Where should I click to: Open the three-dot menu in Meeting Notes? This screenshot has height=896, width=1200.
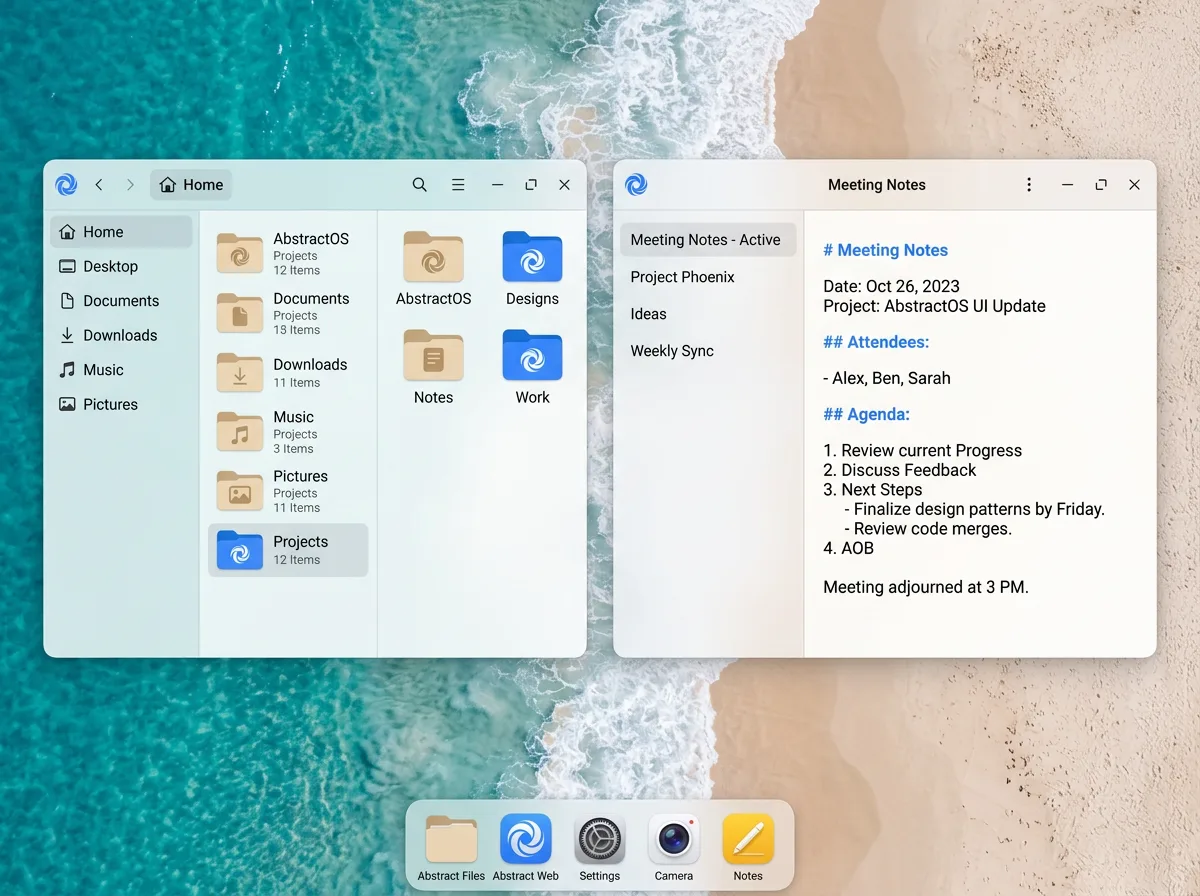(x=1029, y=185)
